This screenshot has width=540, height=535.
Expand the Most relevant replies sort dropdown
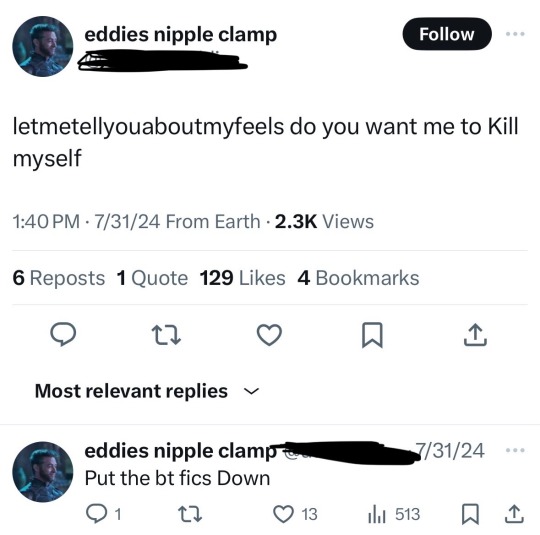[x=147, y=391]
